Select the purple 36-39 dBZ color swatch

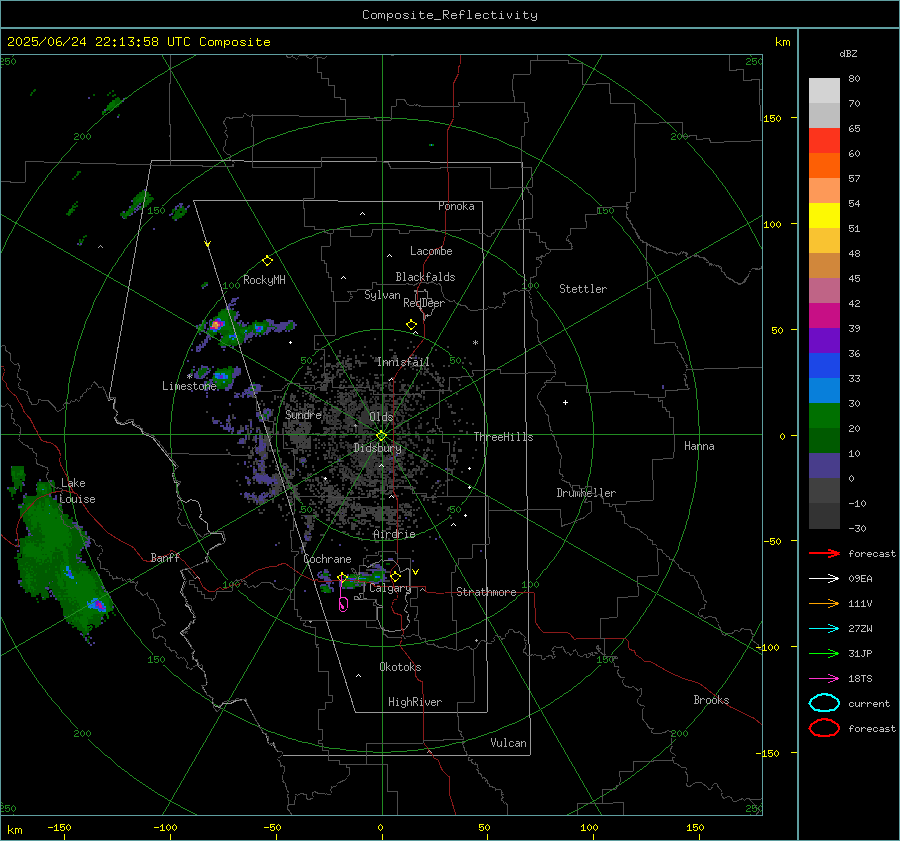(x=824, y=340)
